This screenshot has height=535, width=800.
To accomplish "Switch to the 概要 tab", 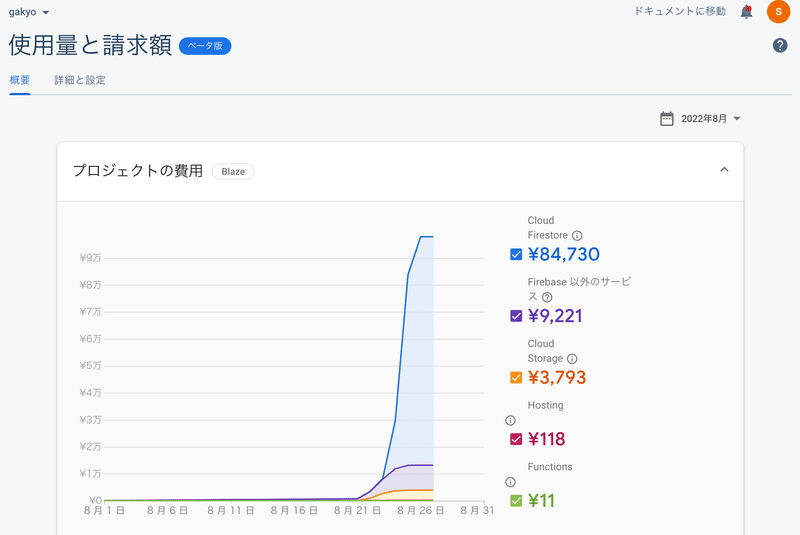I will pyautogui.click(x=20, y=80).
